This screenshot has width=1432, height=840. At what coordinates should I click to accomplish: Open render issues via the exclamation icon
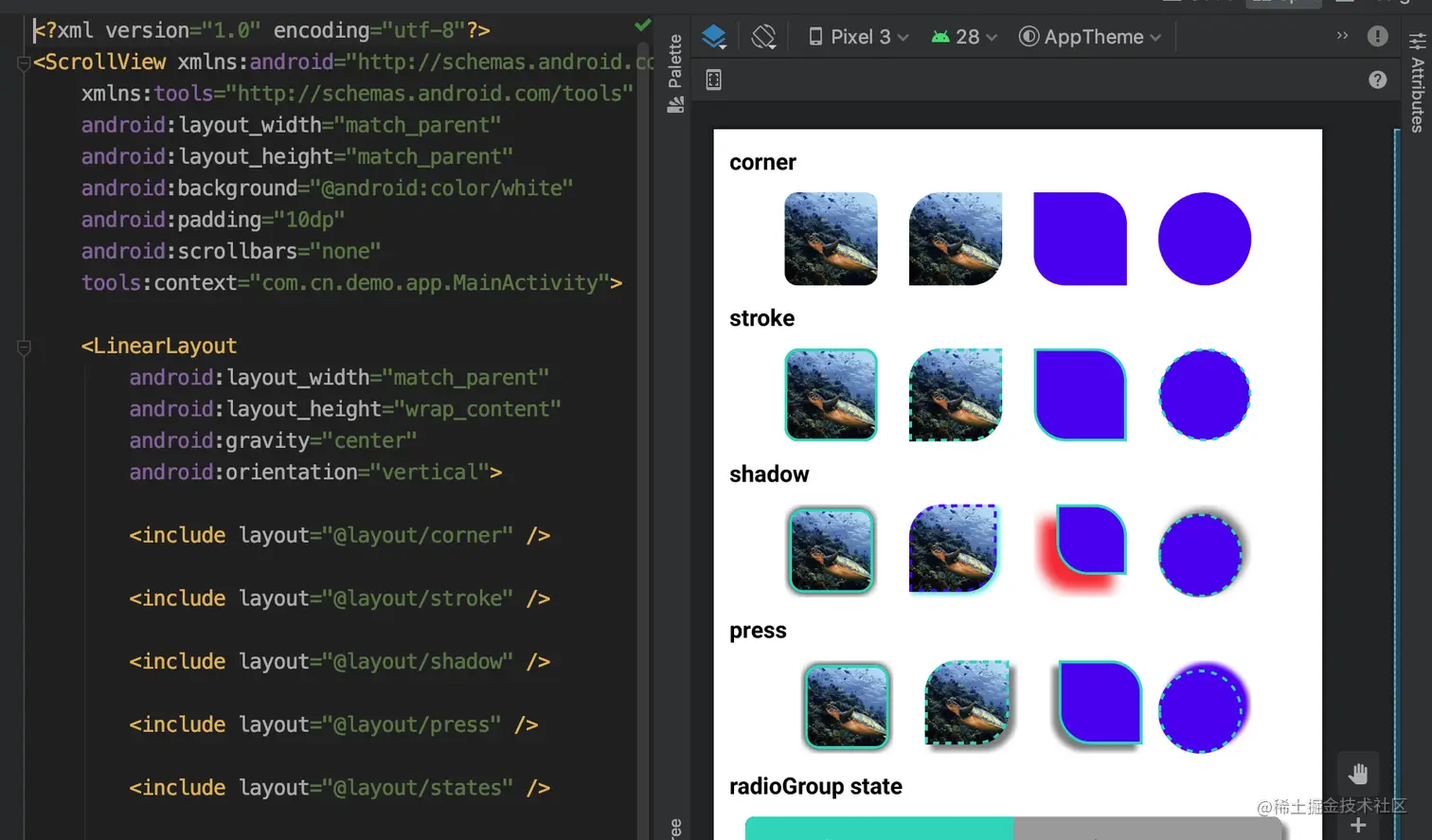[1378, 36]
